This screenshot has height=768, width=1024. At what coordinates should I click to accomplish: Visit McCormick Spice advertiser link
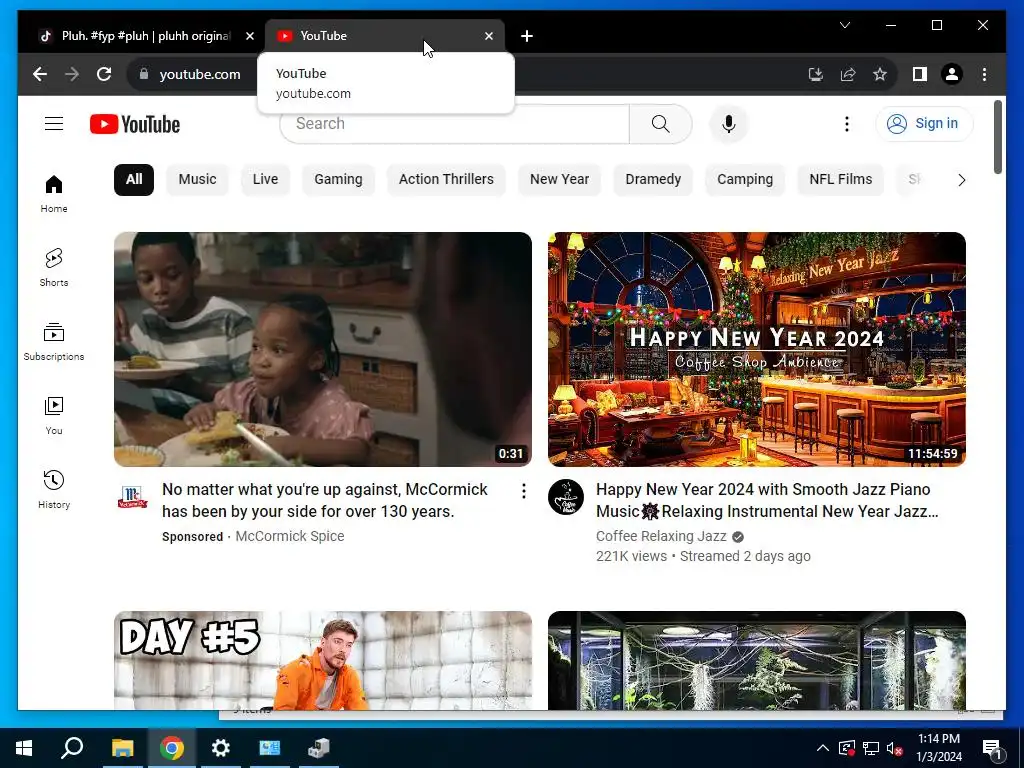click(289, 536)
